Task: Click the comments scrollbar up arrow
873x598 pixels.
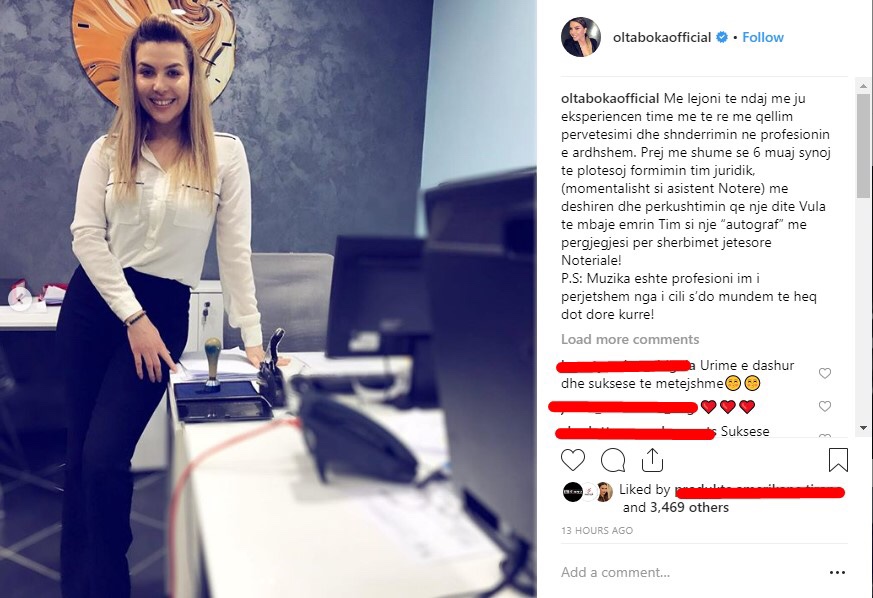Action: point(863,86)
